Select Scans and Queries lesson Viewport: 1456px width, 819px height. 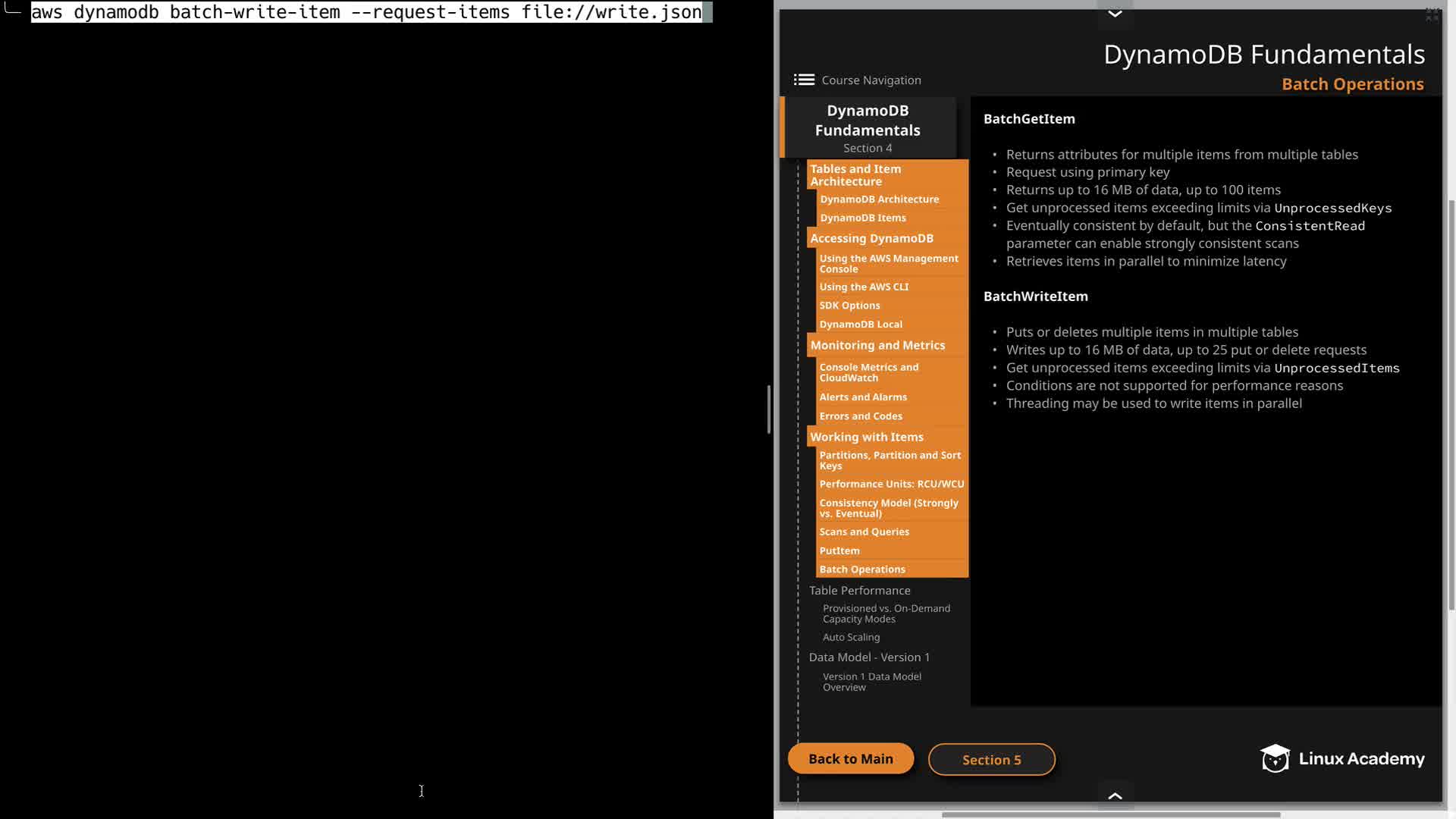click(864, 532)
